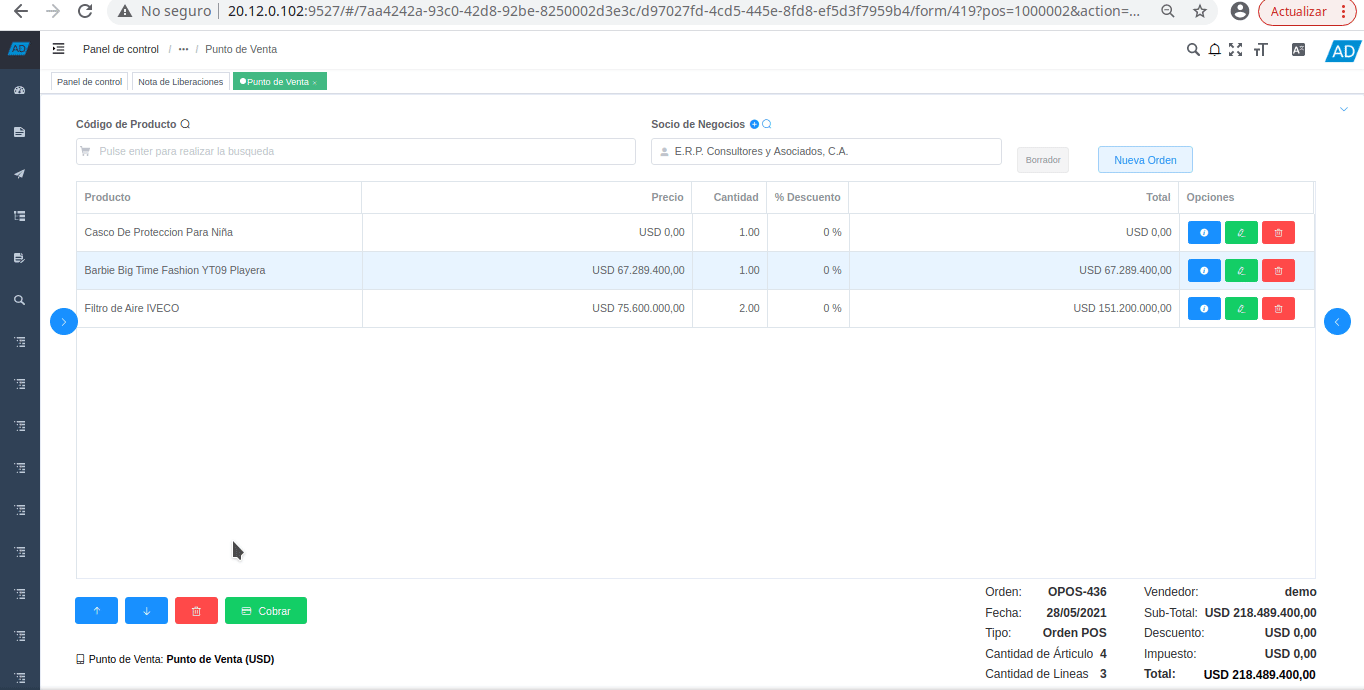Click the Código de Producto search field
This screenshot has width=1364, height=690.
click(x=360, y=152)
